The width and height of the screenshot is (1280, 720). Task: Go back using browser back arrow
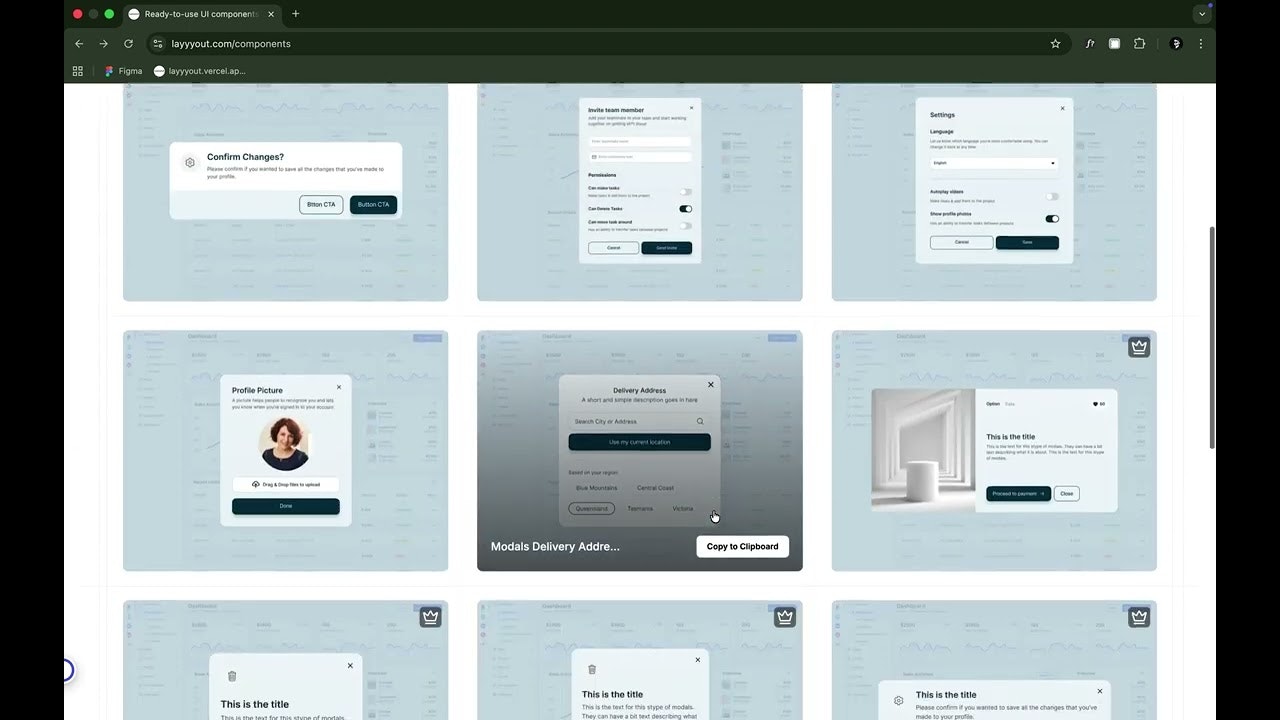tap(79, 44)
